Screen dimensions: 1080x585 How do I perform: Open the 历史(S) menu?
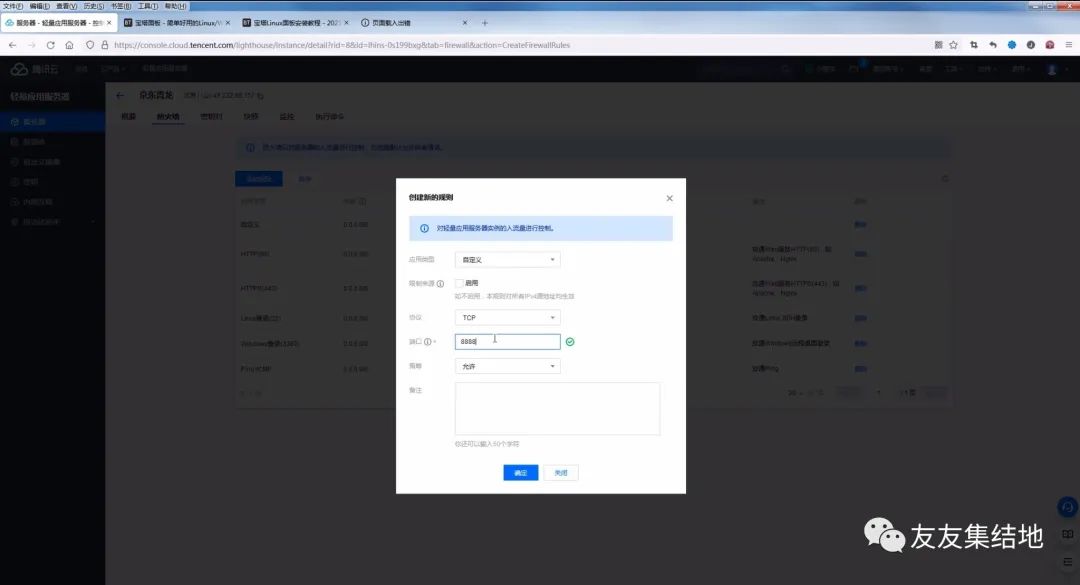(94, 6)
